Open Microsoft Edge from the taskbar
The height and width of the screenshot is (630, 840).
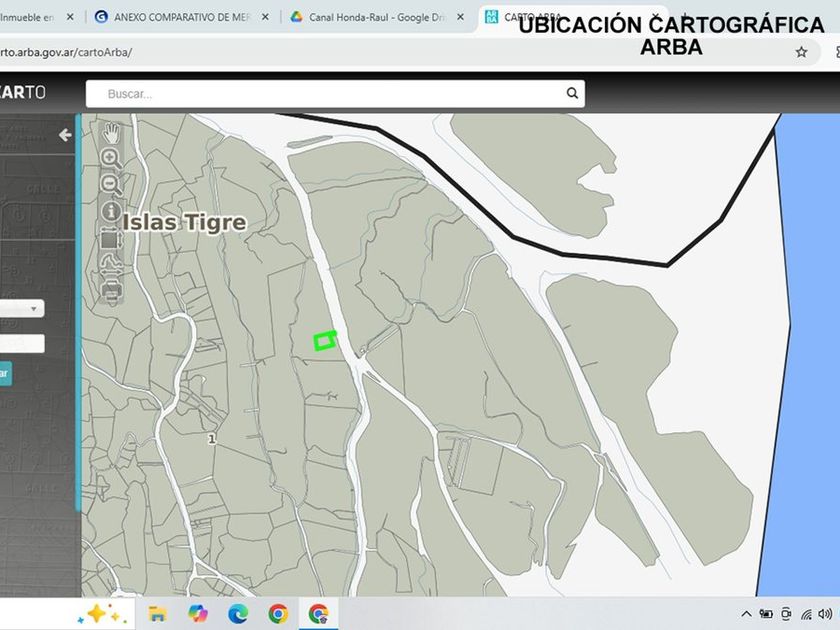[238, 613]
